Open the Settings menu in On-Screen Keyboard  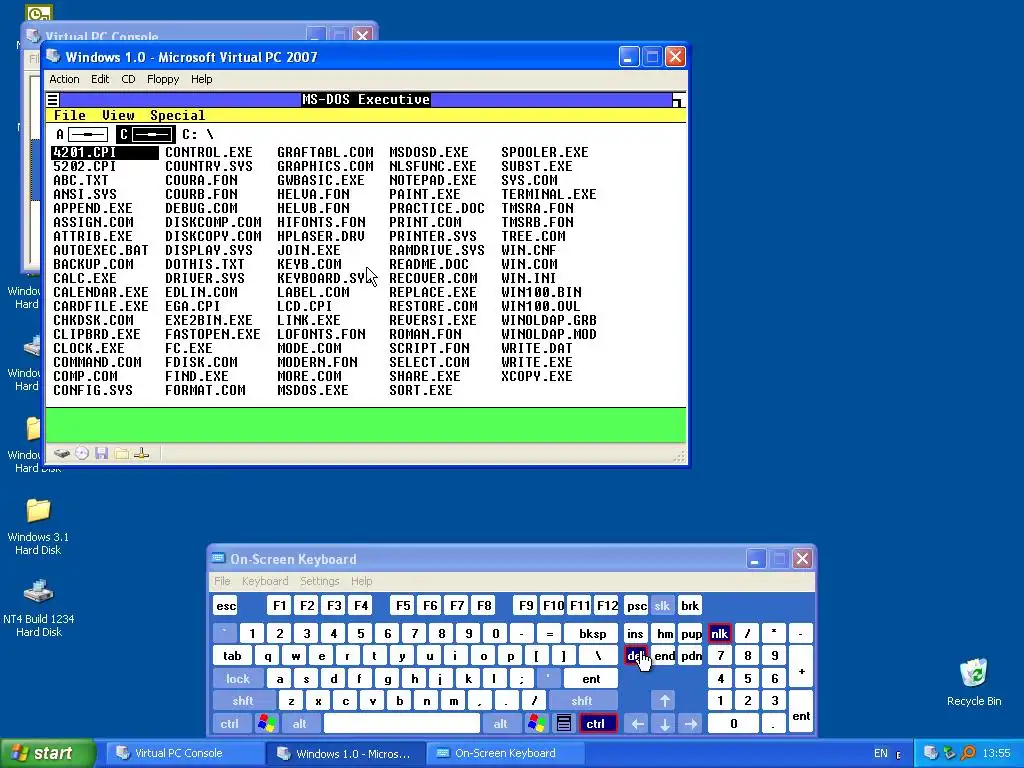pos(319,581)
